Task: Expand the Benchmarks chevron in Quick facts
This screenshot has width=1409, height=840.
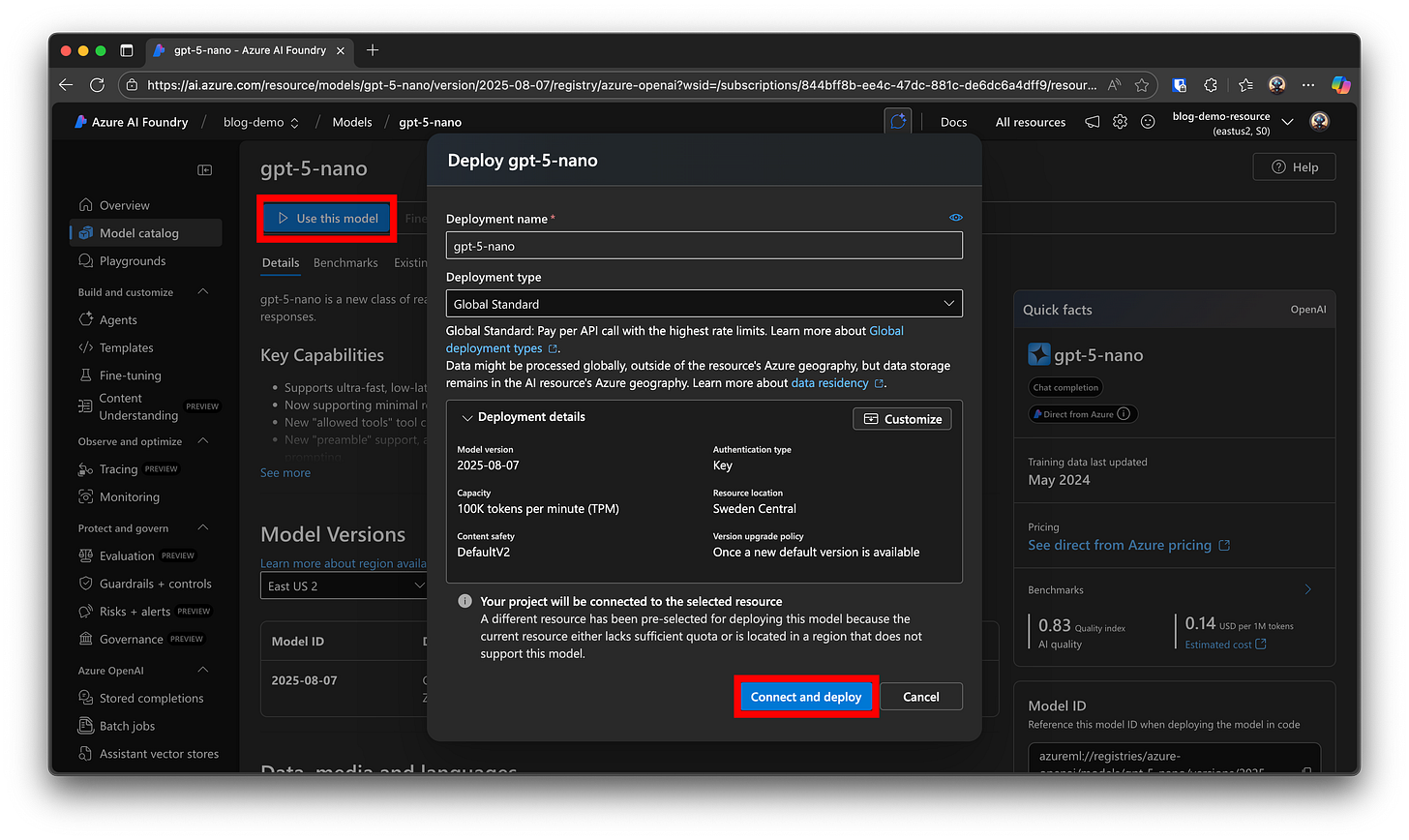Action: point(1307,589)
